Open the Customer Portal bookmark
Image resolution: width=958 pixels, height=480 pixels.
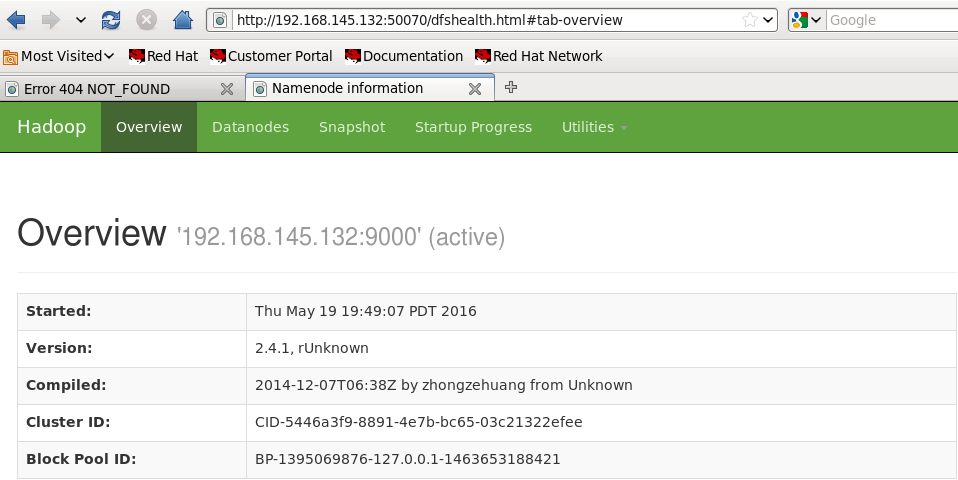[271, 56]
